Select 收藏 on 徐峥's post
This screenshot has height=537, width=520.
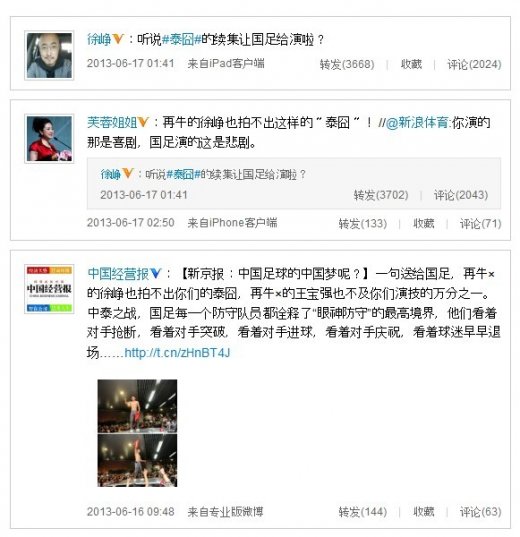(411, 64)
